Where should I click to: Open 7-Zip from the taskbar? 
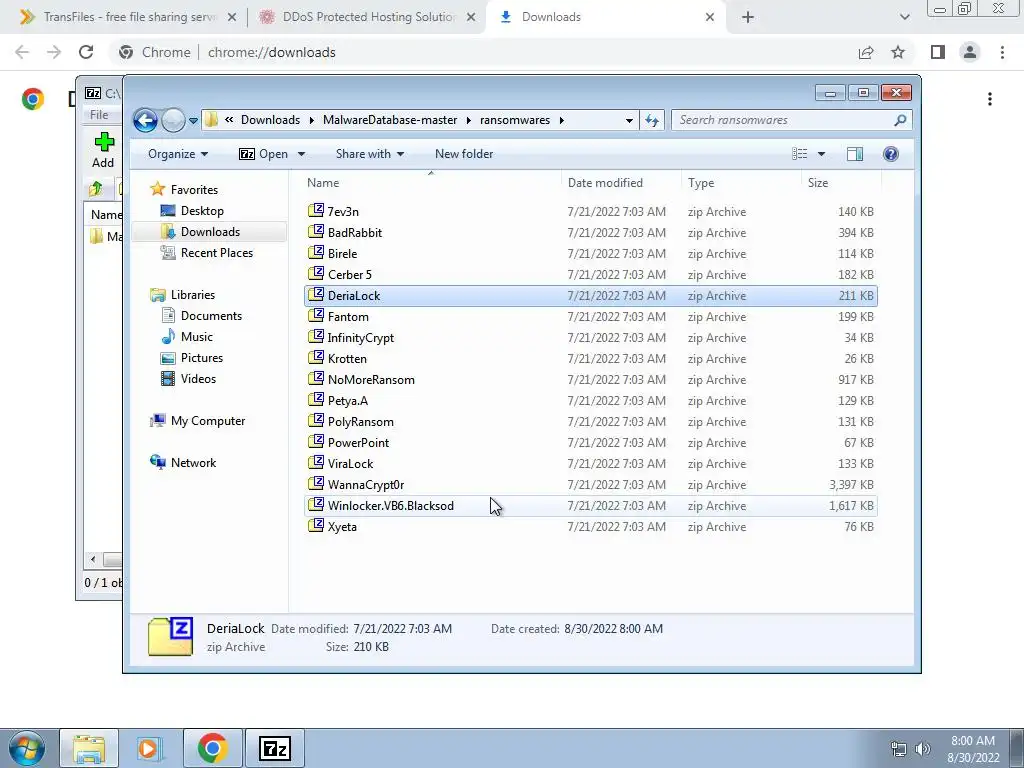pyautogui.click(x=274, y=748)
